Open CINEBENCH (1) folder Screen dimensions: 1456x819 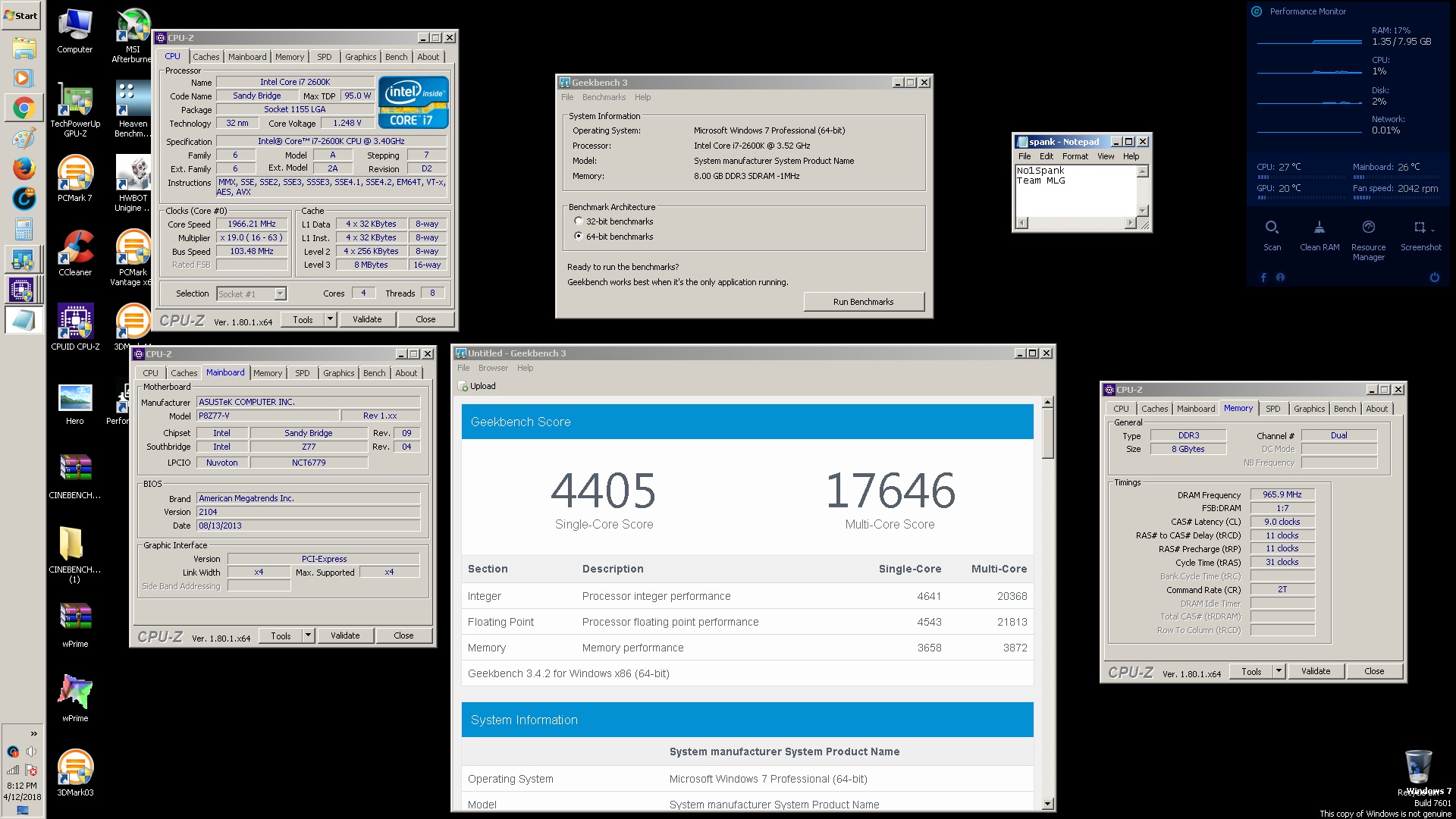[x=75, y=555]
